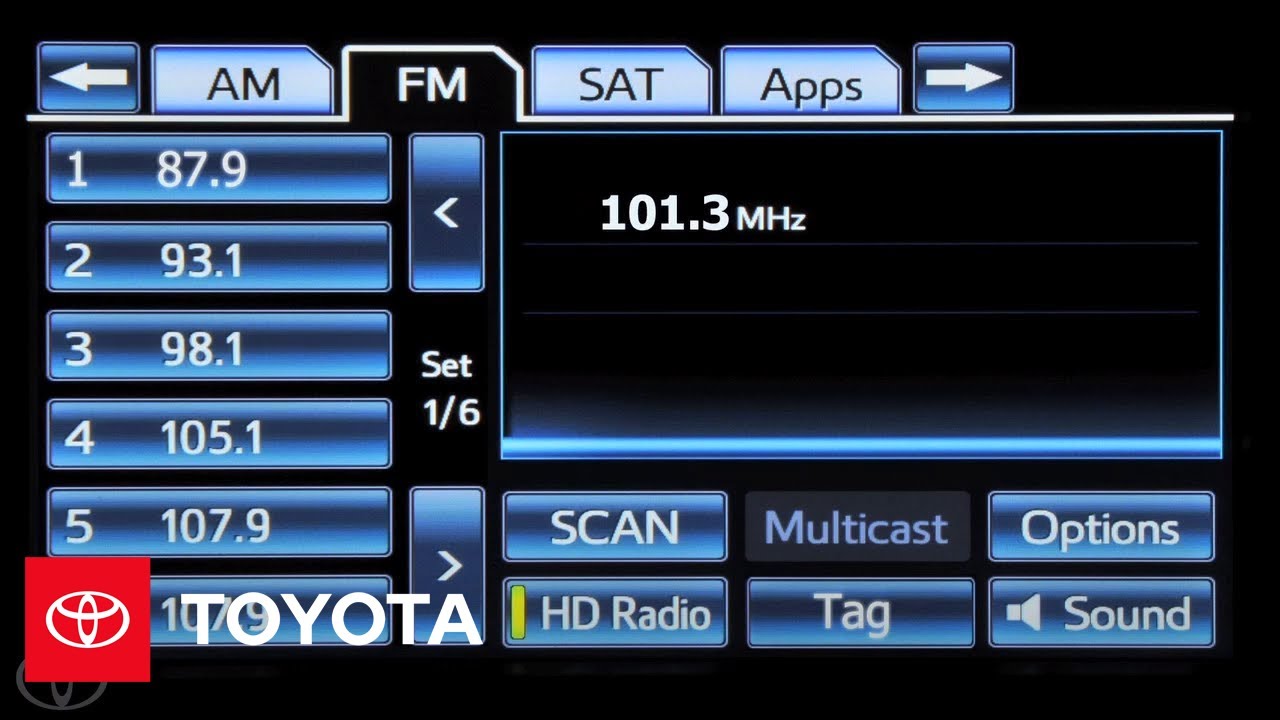The height and width of the screenshot is (720, 1280).
Task: Open Sound settings with speaker icon
Action: 1101,612
